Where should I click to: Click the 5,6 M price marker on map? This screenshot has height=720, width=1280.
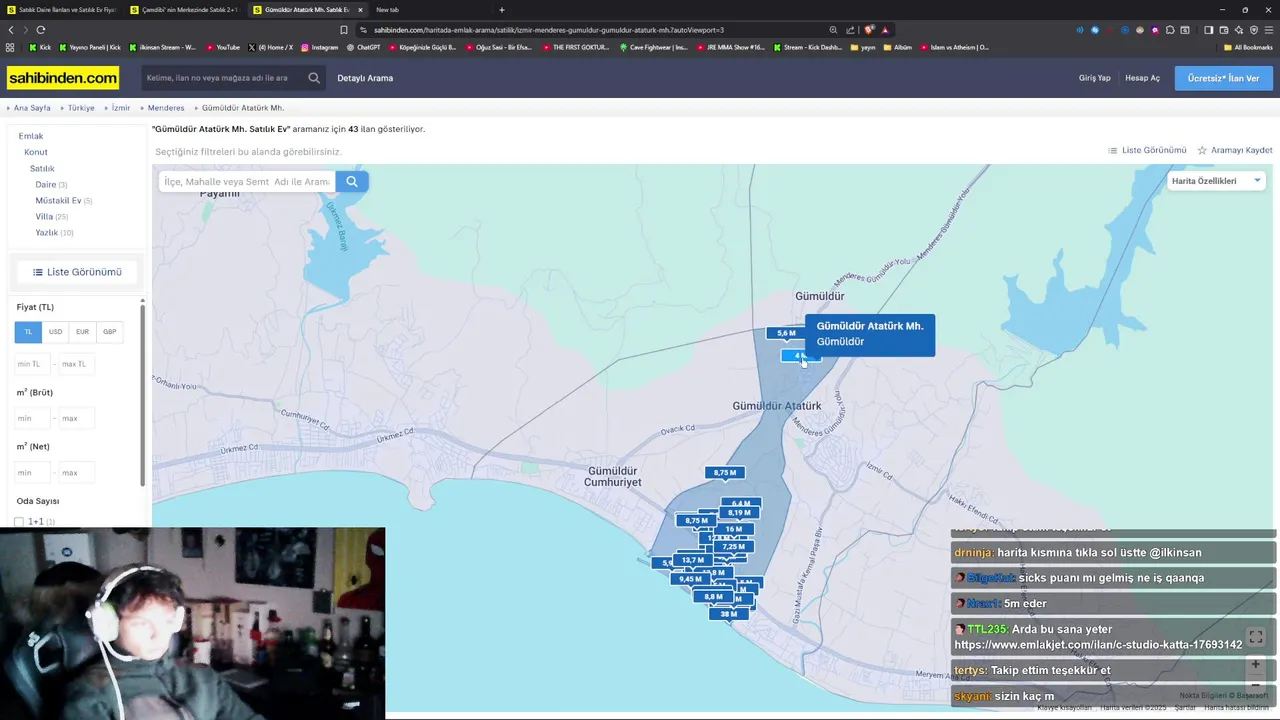pos(786,333)
